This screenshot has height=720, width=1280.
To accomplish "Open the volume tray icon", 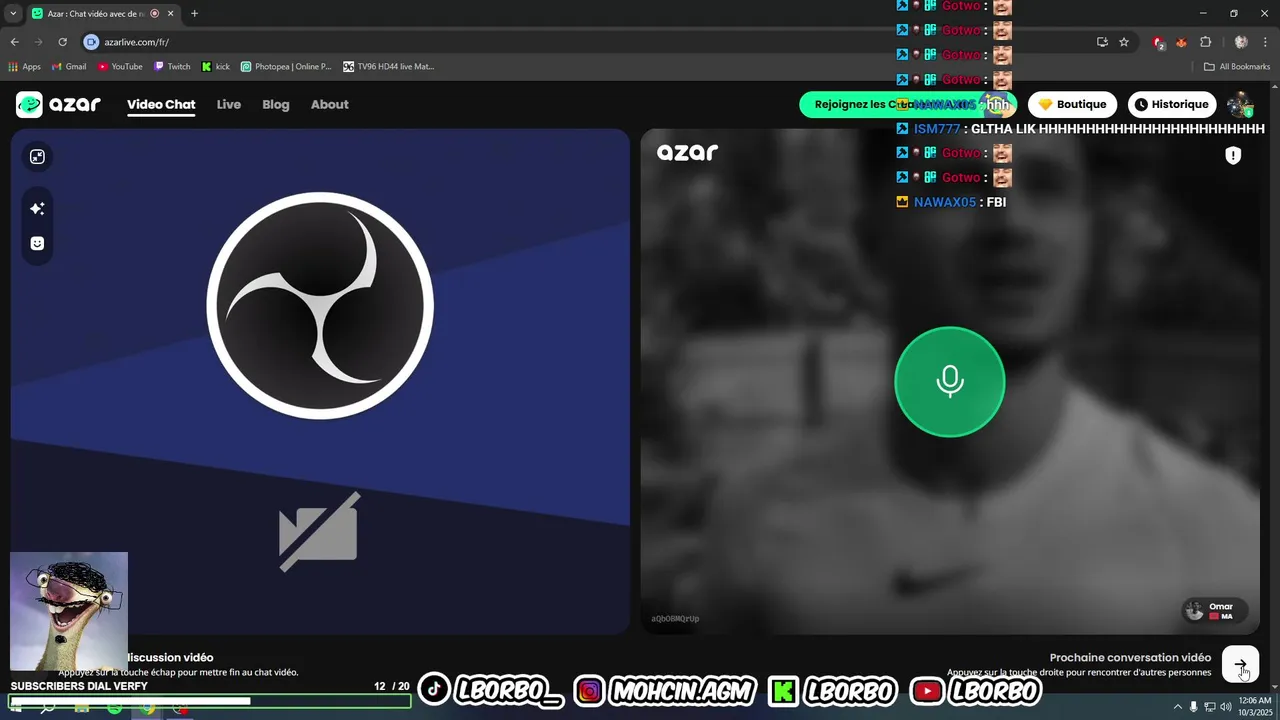I will (1226, 707).
